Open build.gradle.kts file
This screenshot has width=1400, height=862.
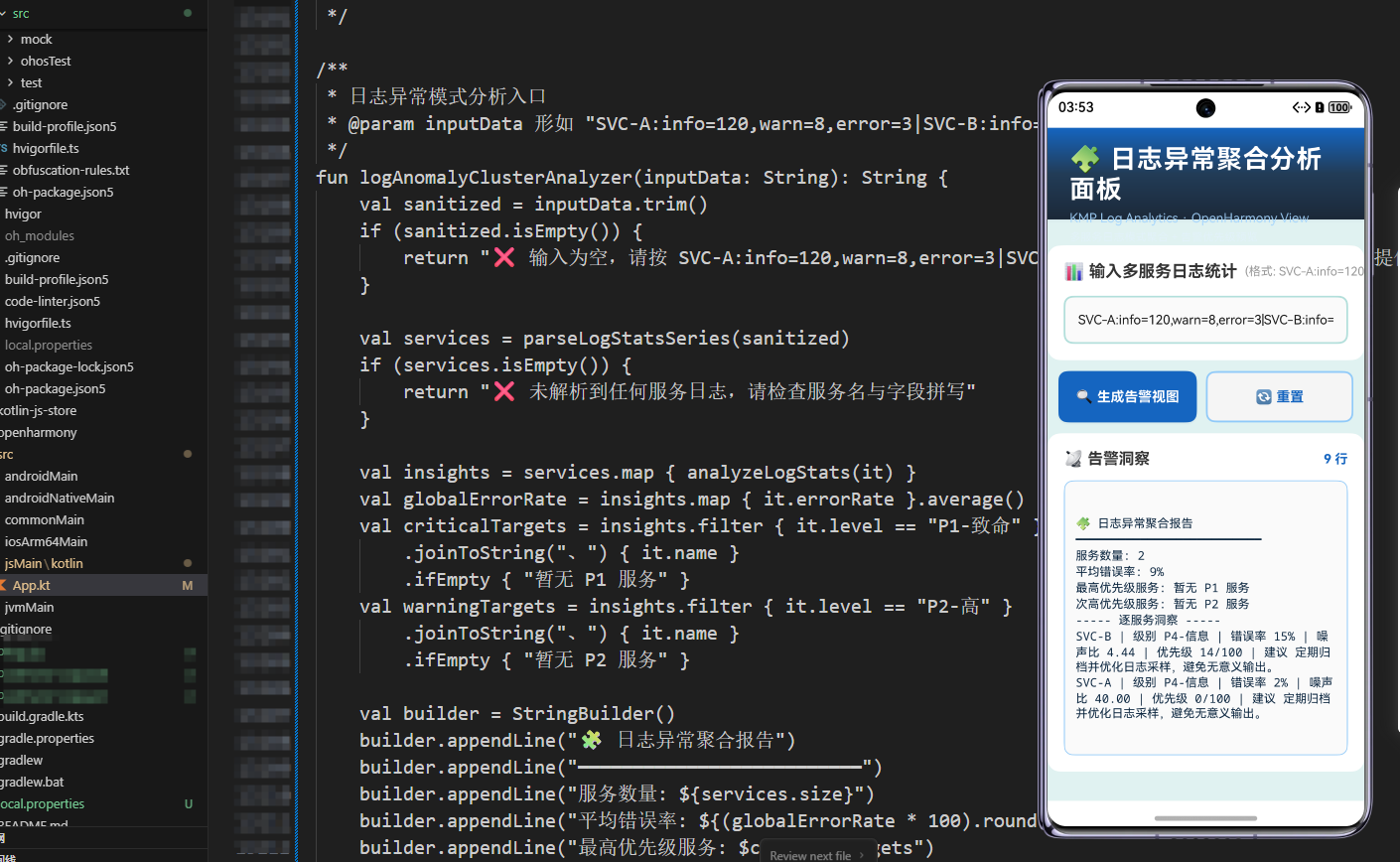tap(42, 716)
